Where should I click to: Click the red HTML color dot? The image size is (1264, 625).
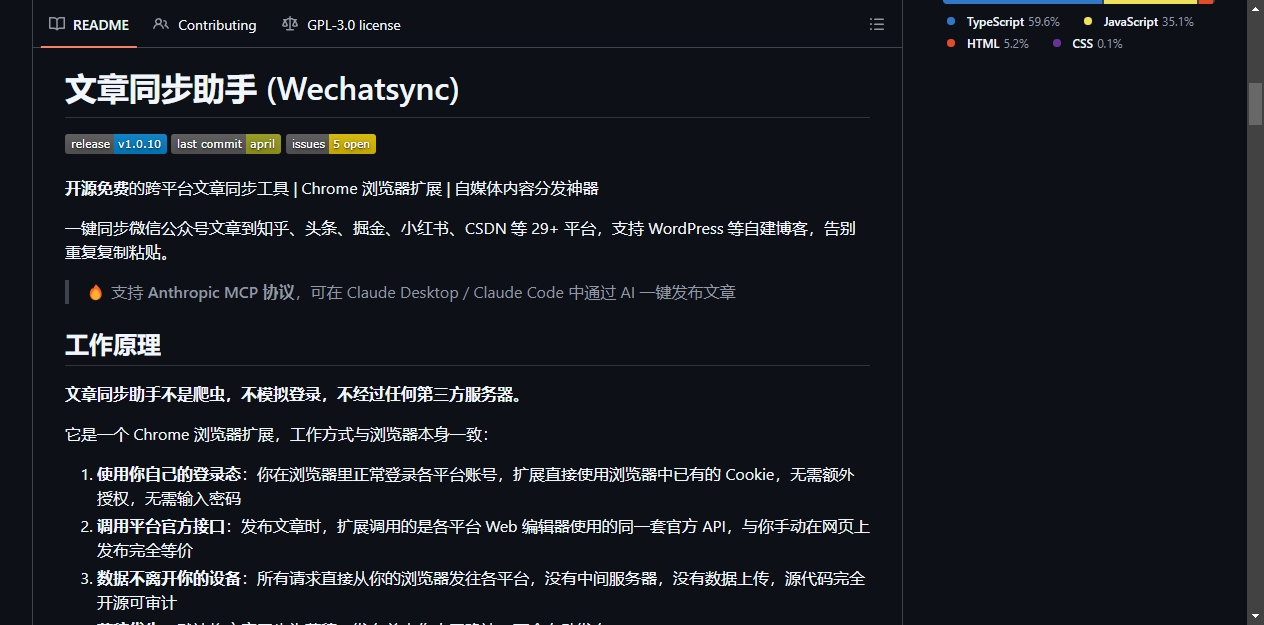951,43
